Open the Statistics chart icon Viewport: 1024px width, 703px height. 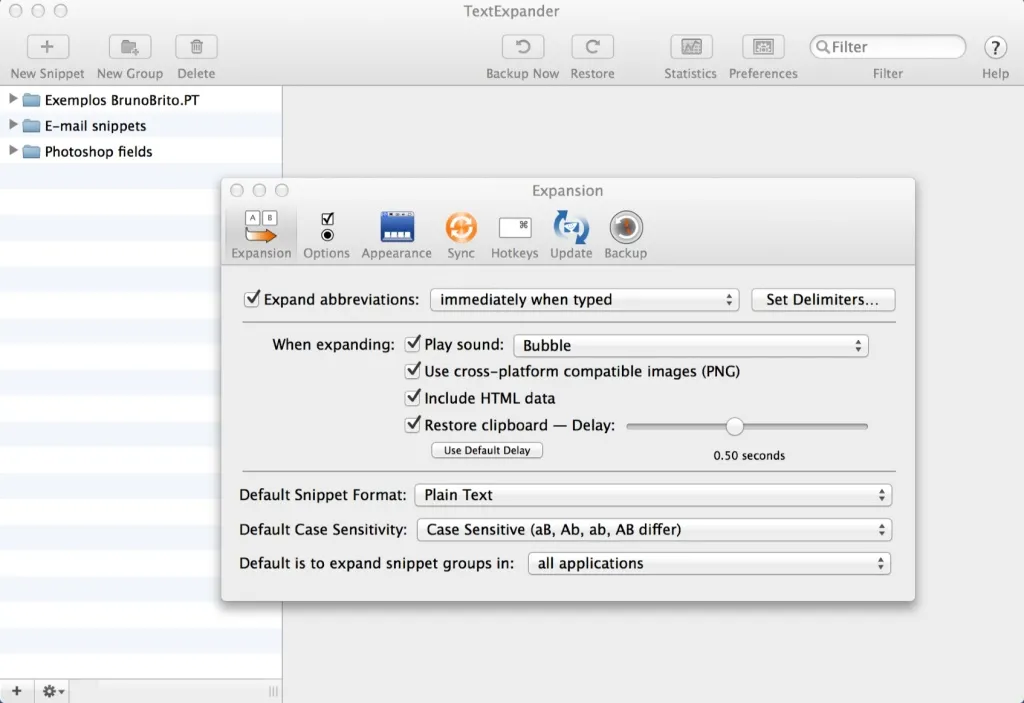coord(691,47)
